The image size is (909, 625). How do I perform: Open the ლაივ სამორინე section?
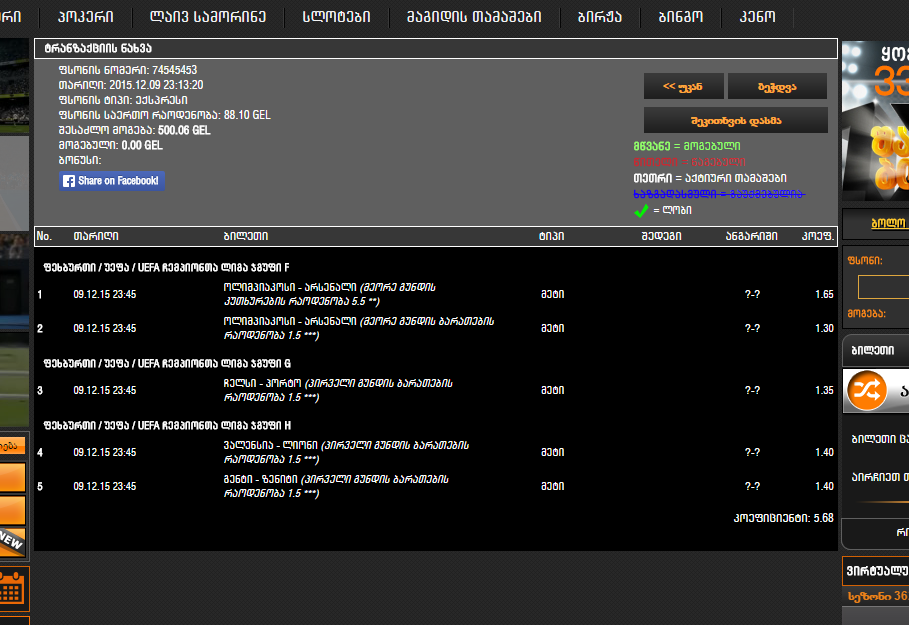[208, 15]
